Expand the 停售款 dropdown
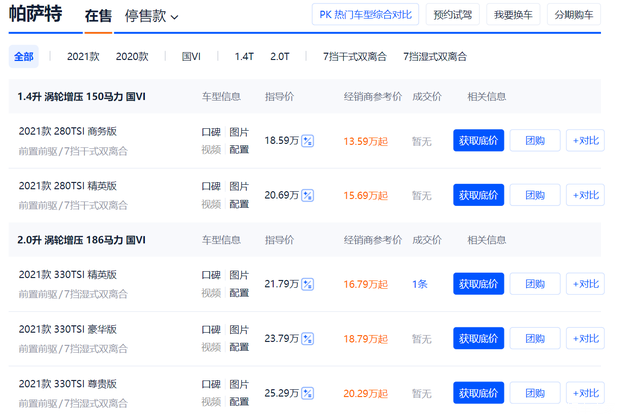Screen dimensions: 620x419 pos(151,16)
